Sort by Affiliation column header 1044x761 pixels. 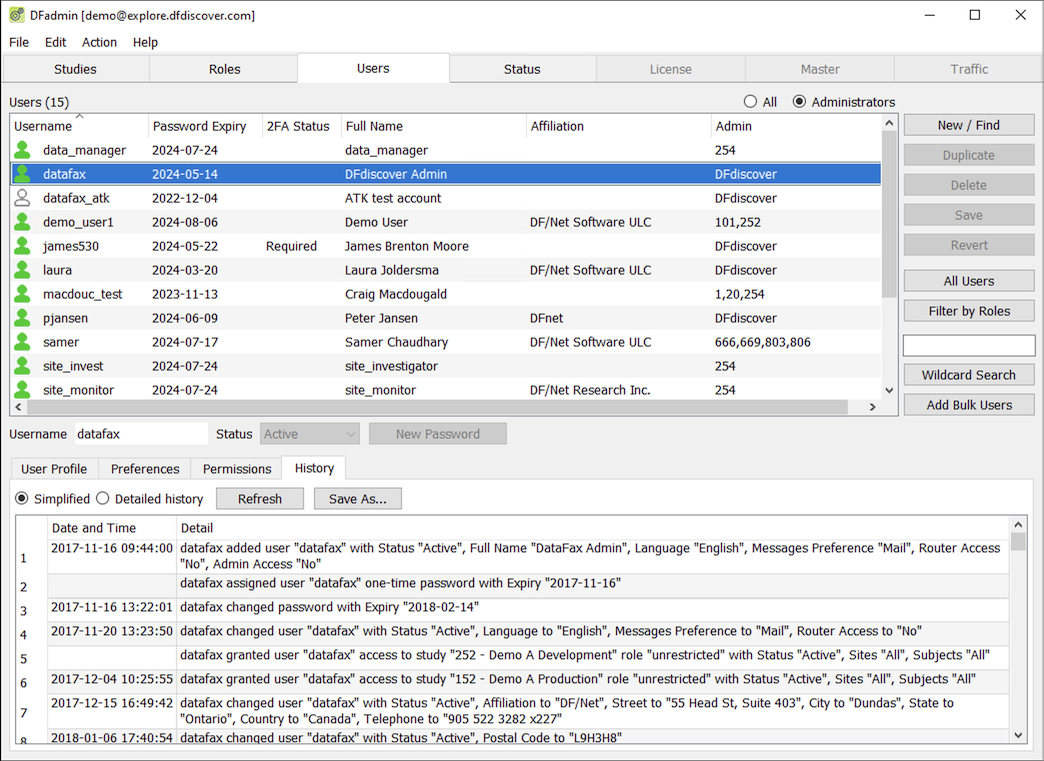[619, 126]
